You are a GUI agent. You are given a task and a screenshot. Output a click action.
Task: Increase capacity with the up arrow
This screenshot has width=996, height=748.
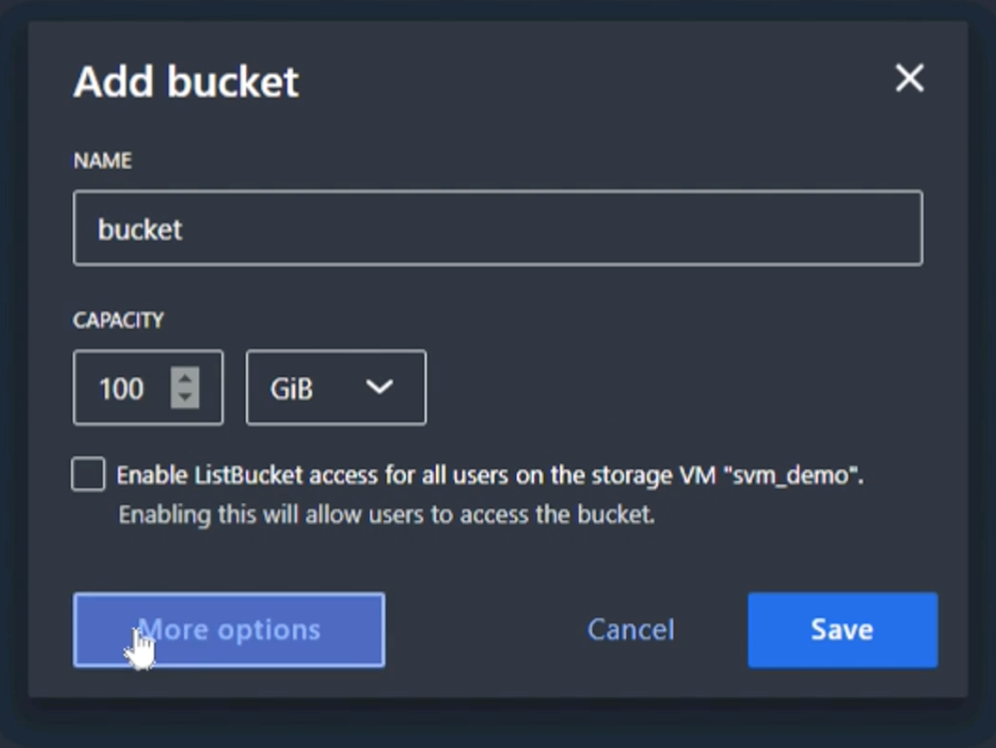tap(185, 378)
